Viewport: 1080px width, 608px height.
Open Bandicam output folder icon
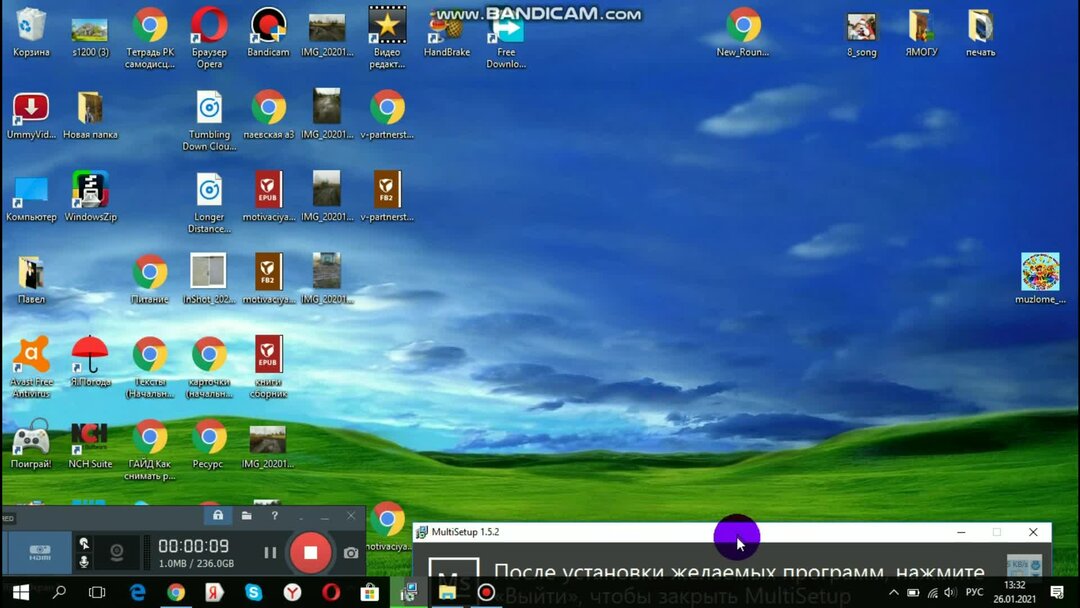click(x=246, y=515)
